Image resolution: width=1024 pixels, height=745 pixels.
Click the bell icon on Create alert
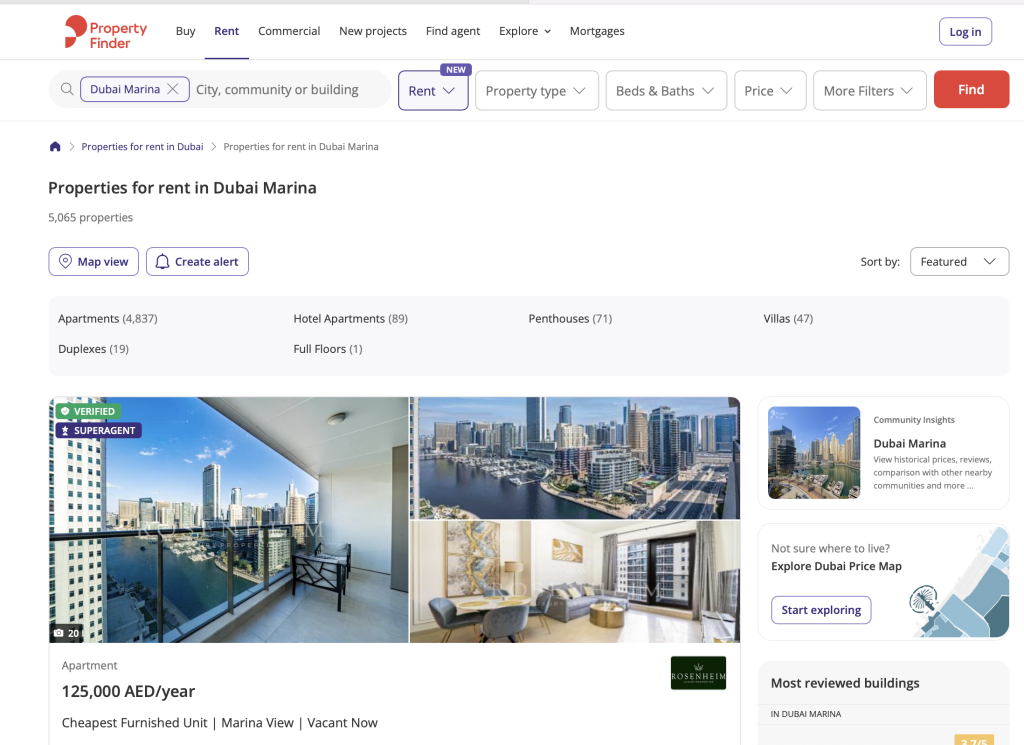[162, 261]
